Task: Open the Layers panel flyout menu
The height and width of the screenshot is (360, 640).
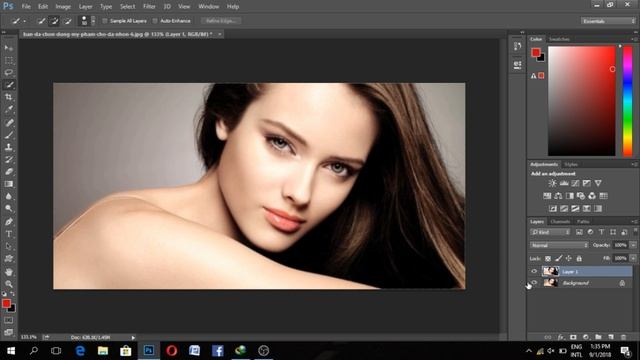Action: [635, 221]
